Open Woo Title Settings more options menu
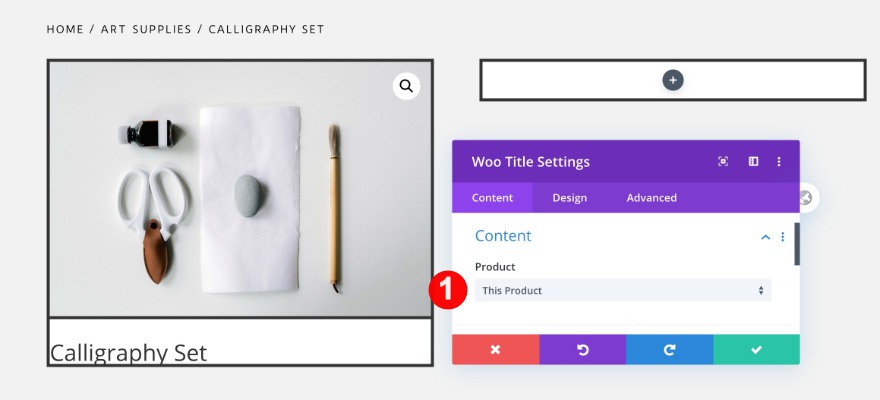This screenshot has height=400, width=880. point(779,162)
